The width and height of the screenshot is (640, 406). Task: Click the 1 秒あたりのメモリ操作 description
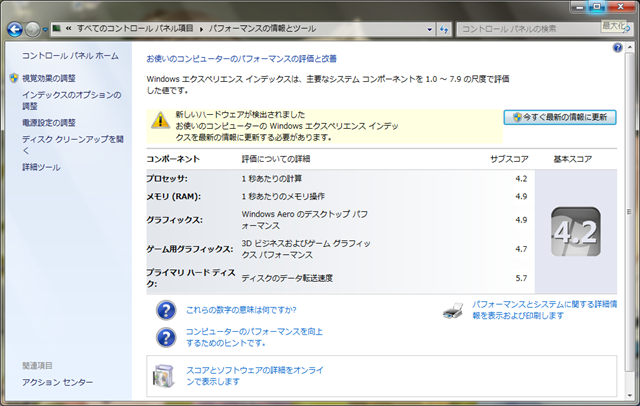(283, 196)
